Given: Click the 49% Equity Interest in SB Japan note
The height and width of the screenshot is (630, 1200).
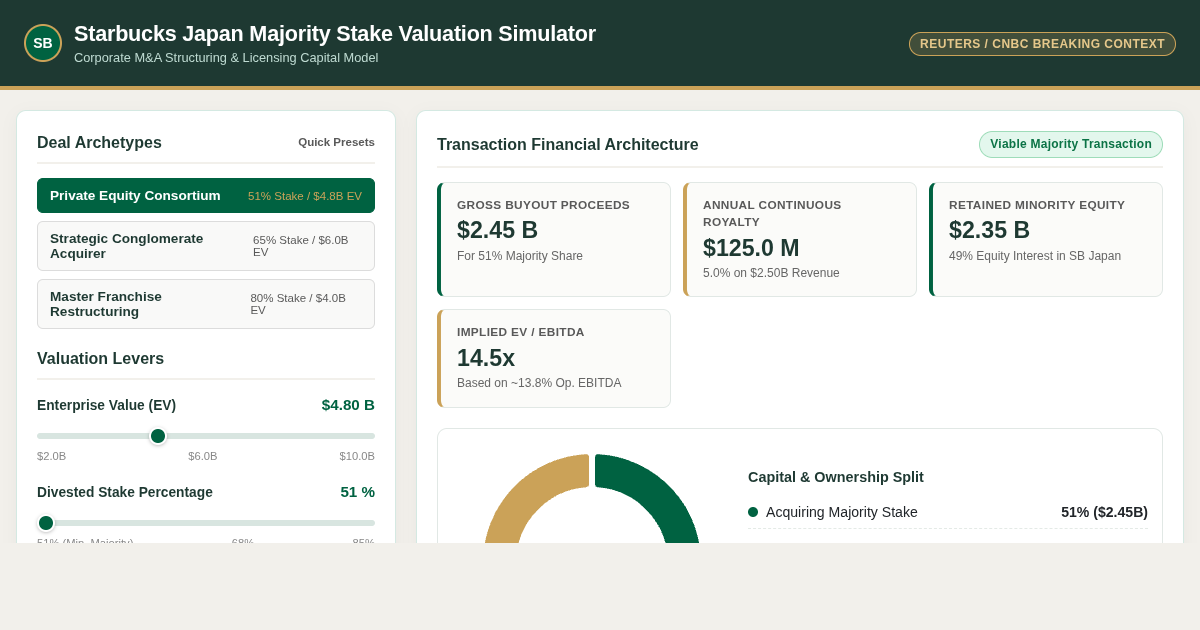Looking at the screenshot, I should (x=1035, y=256).
